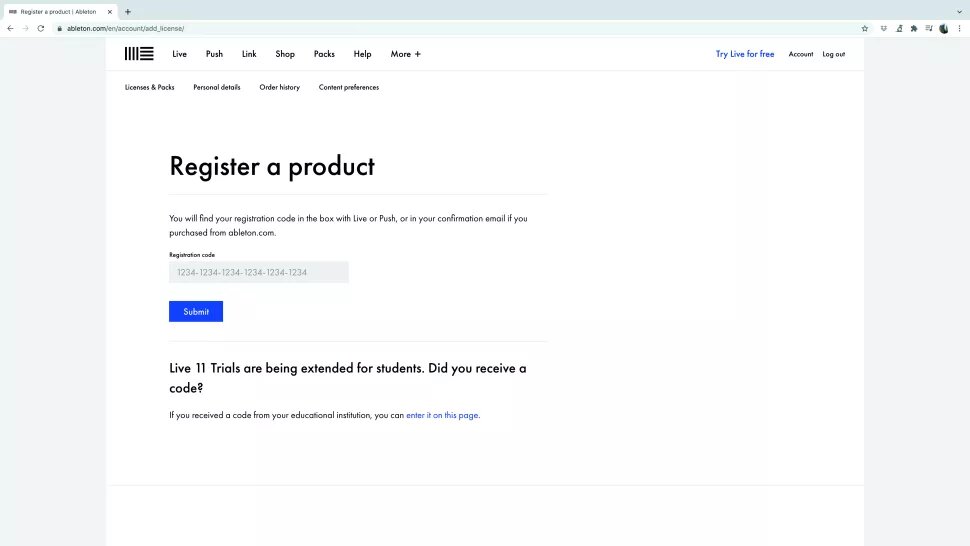Viewport: 970px width, 546px height.
Task: Click the Chrome profile avatar
Action: coord(944,28)
